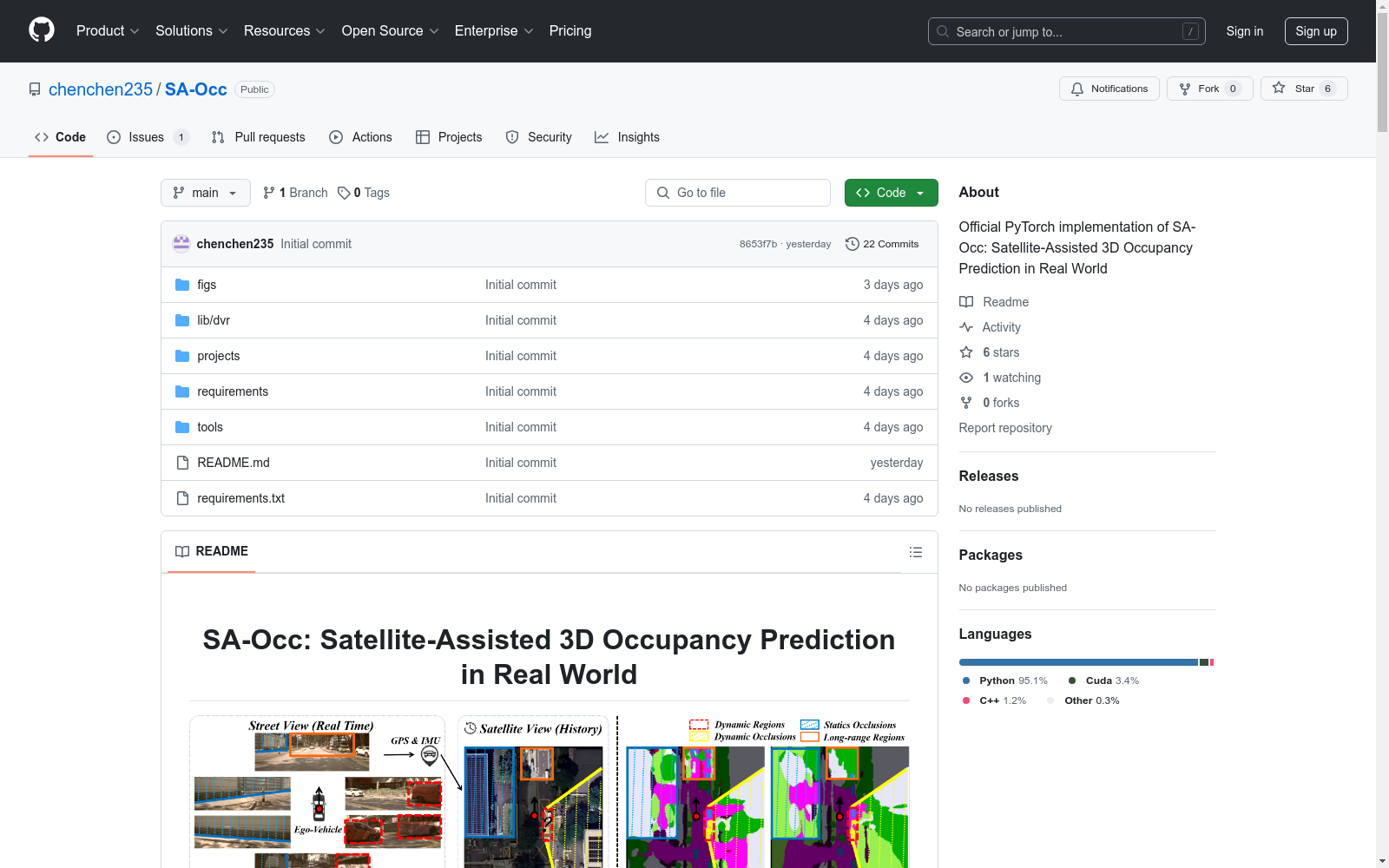This screenshot has height=868, width=1389.
Task: Click the README.md file icon
Action: (x=182, y=463)
